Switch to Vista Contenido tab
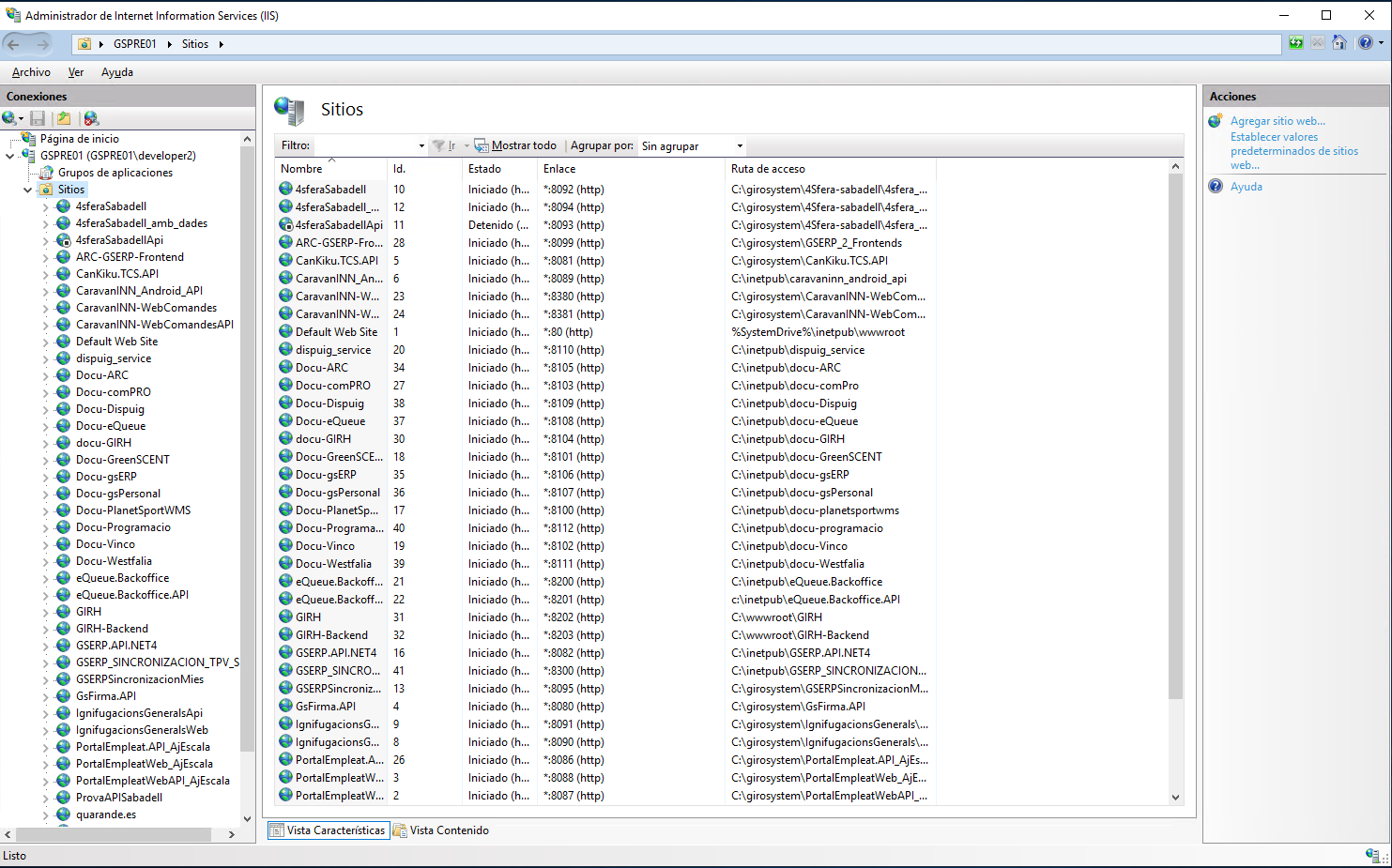 click(441, 830)
